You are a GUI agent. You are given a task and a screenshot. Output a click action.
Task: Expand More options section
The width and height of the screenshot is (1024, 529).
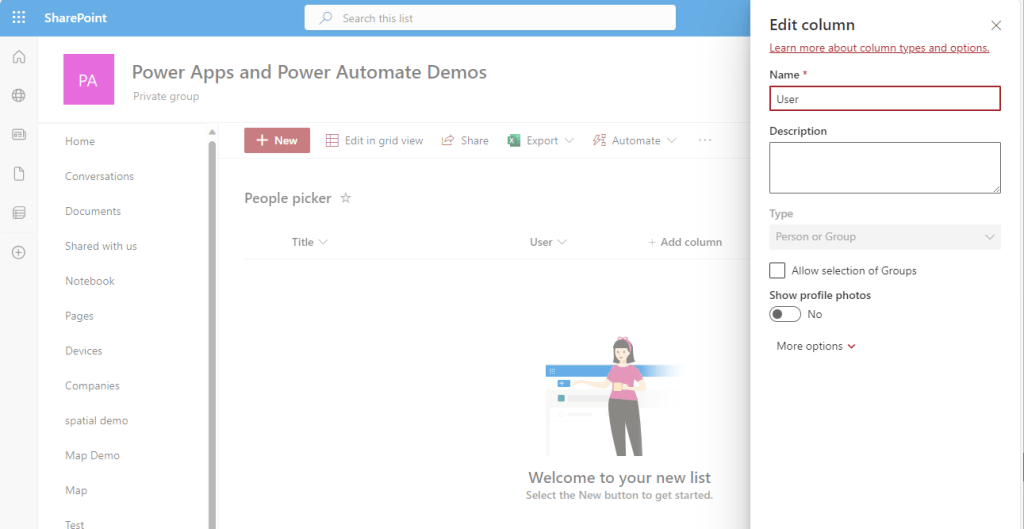(816, 346)
